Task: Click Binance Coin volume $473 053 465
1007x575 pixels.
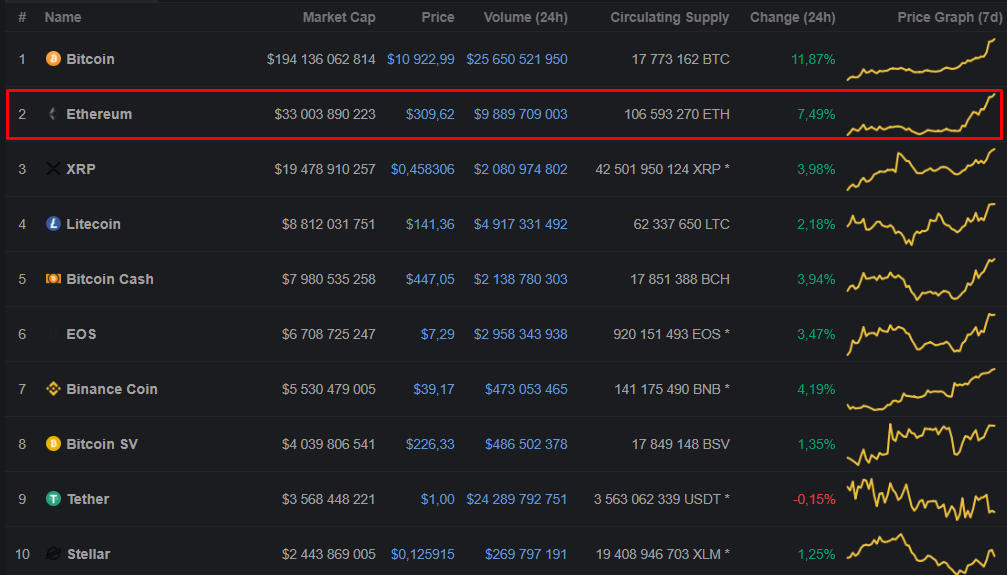Action: 527,389
